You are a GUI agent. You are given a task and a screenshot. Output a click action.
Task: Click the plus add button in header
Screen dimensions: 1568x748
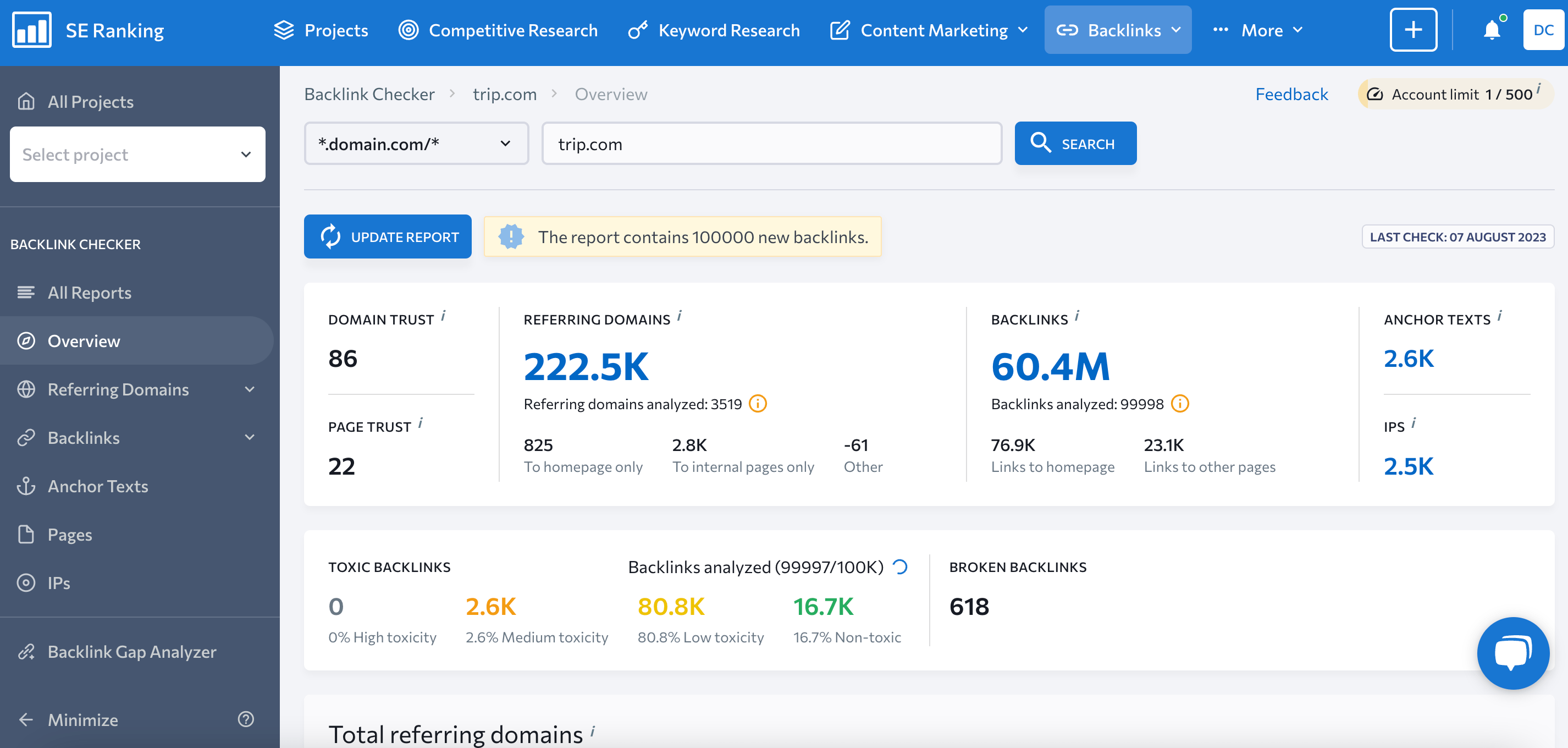[x=1414, y=29]
